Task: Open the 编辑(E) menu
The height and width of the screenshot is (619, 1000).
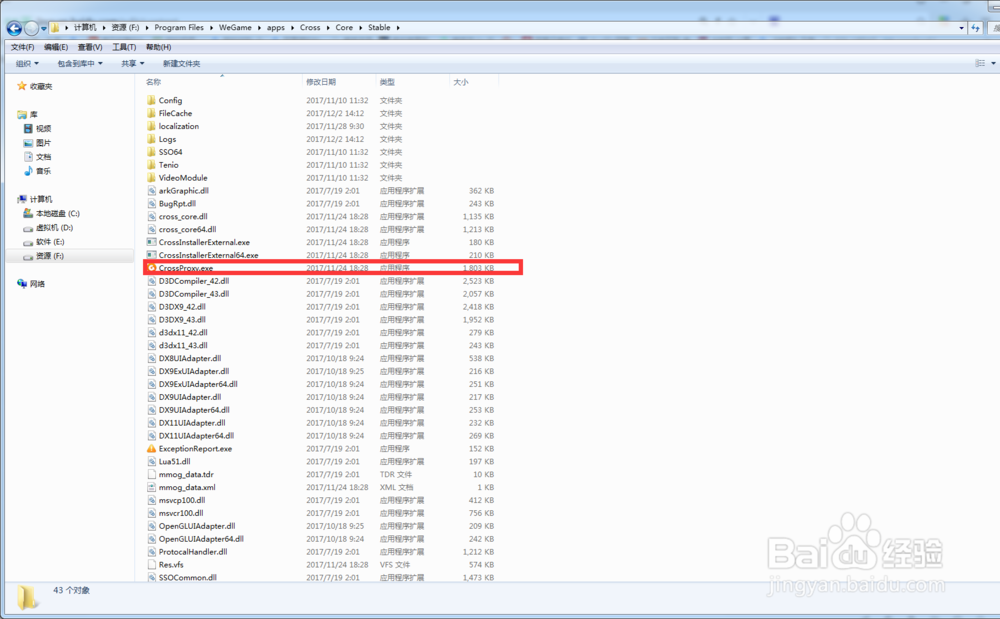Action: tap(56, 47)
